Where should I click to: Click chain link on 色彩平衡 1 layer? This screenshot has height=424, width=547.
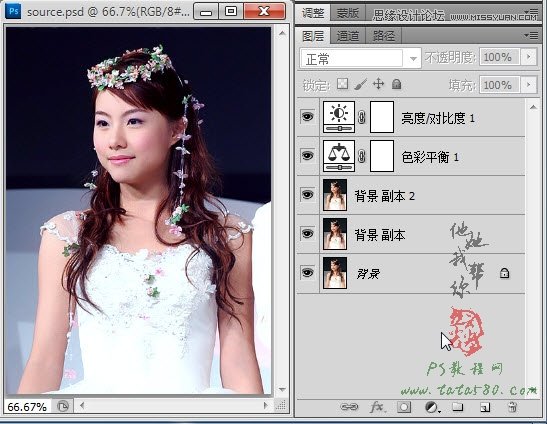362,156
